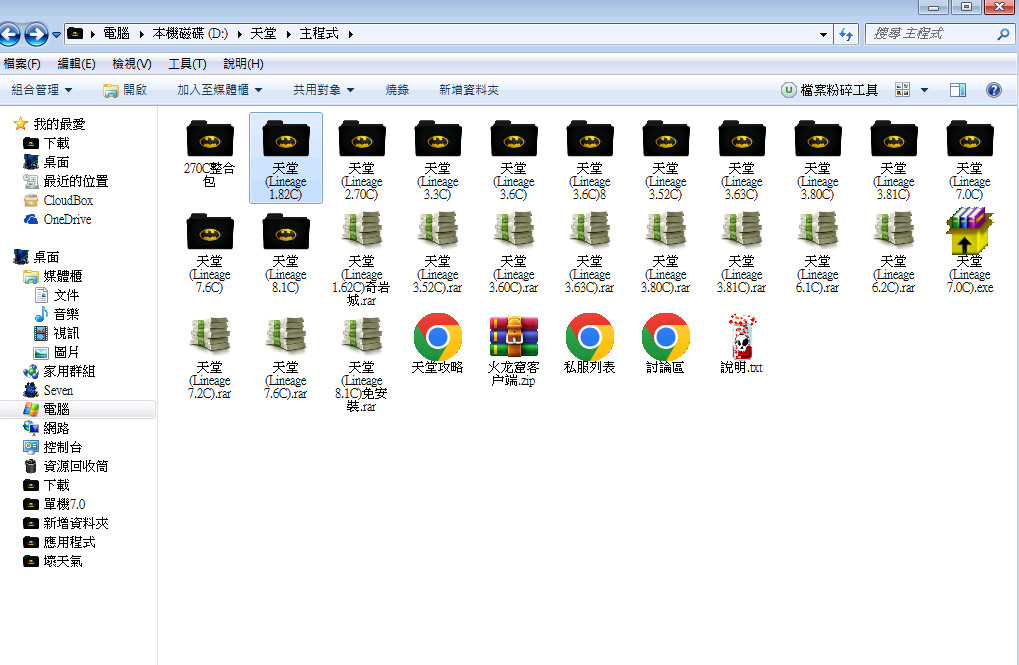Select the 天堂 (Lineage 1.82C) folder
This screenshot has width=1019, height=665.
point(285,159)
